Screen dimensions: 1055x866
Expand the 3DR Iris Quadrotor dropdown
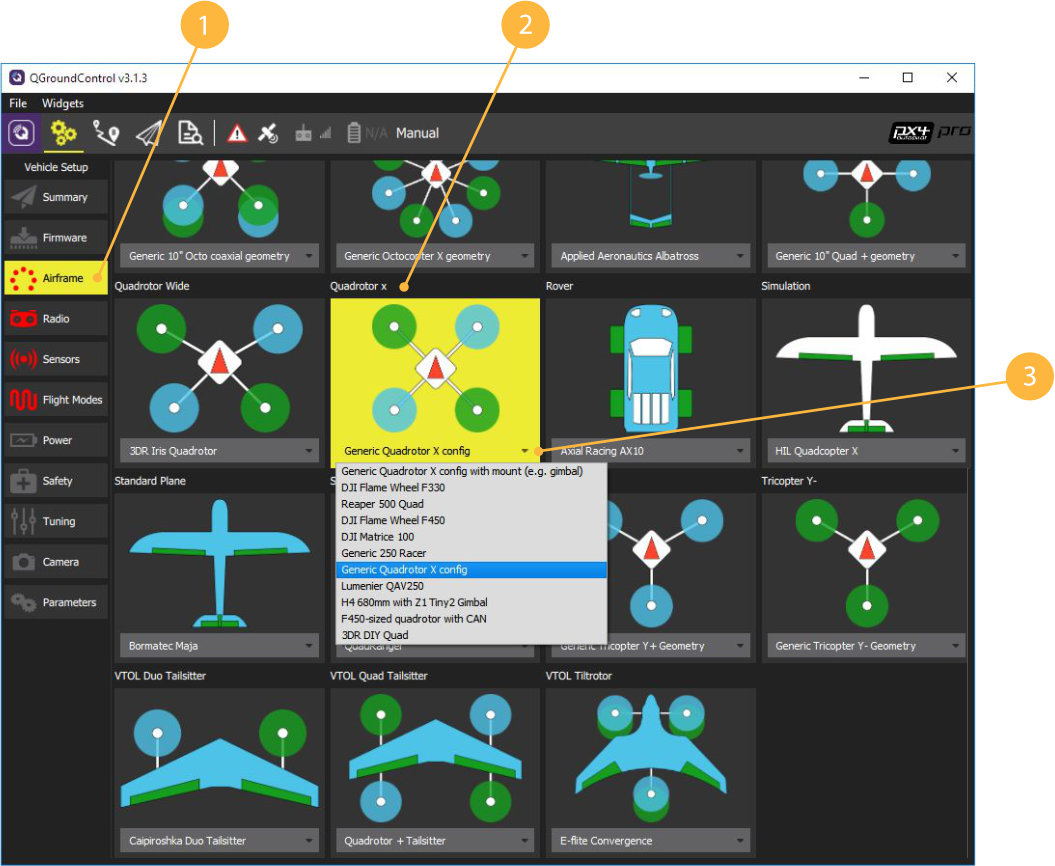point(219,451)
